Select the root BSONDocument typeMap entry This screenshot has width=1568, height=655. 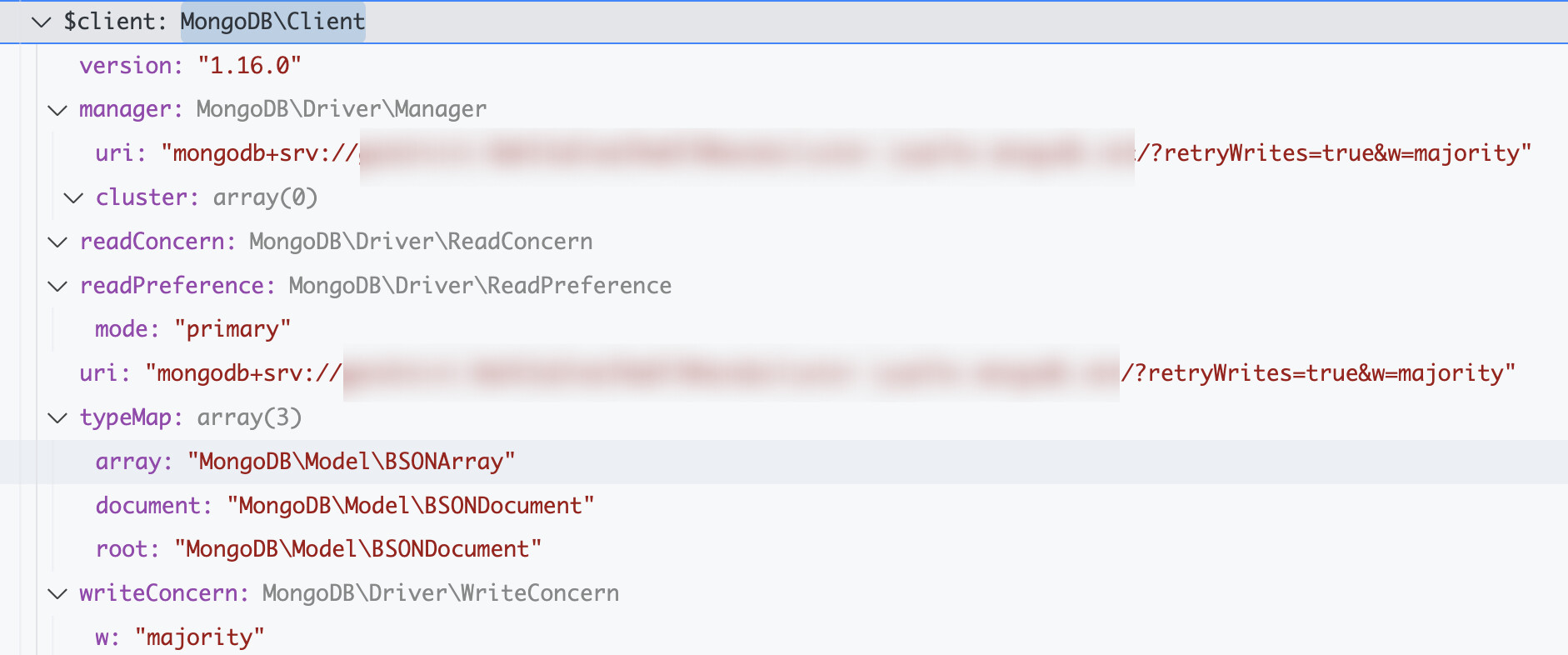pos(318,550)
